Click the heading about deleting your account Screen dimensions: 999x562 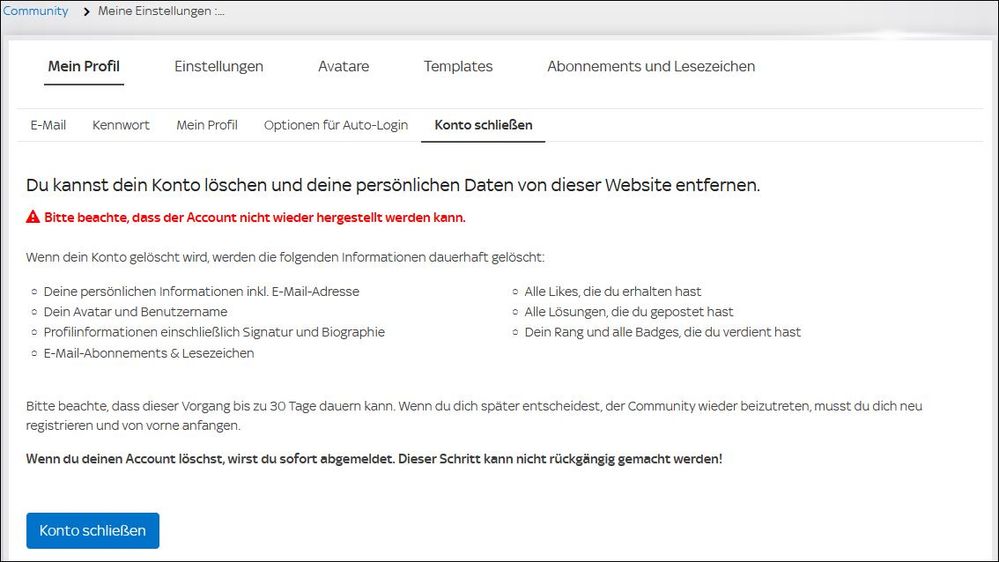[393, 185]
